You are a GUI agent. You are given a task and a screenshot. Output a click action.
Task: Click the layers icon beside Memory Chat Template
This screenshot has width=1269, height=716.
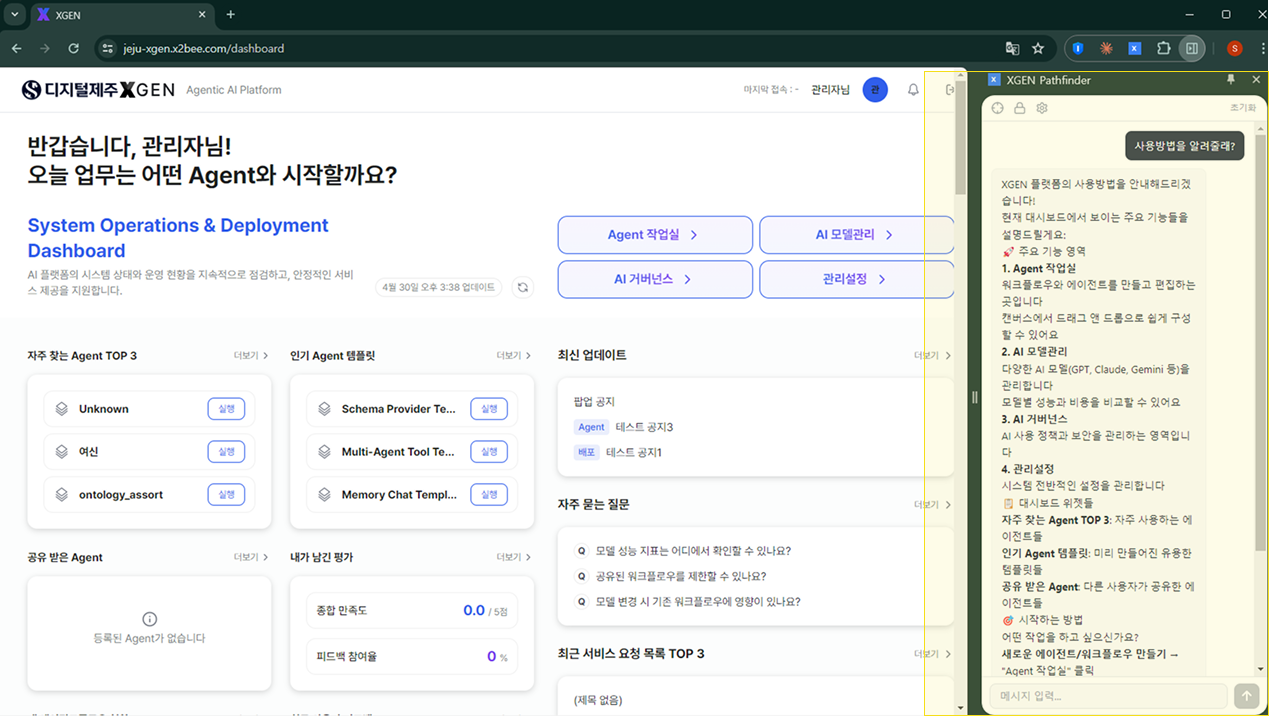324,494
